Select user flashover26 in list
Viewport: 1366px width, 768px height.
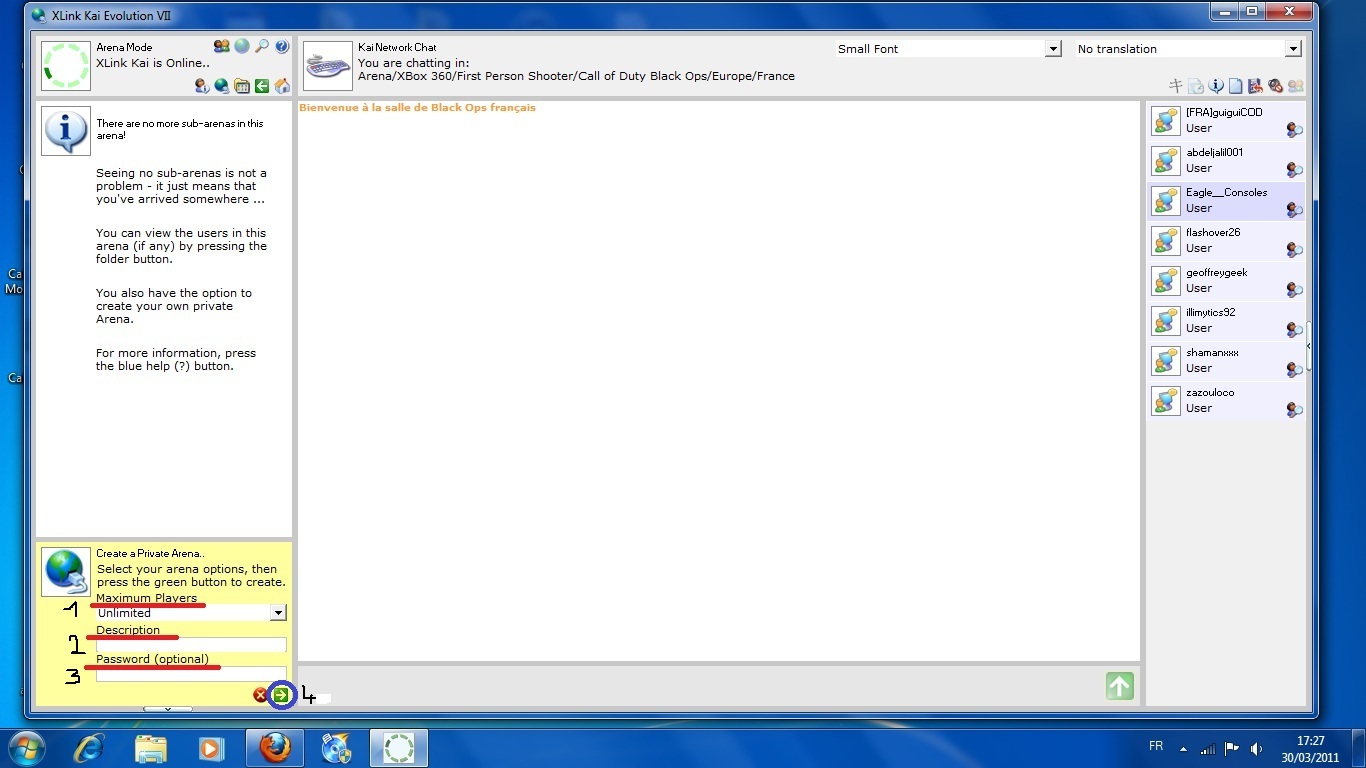[x=1227, y=240]
